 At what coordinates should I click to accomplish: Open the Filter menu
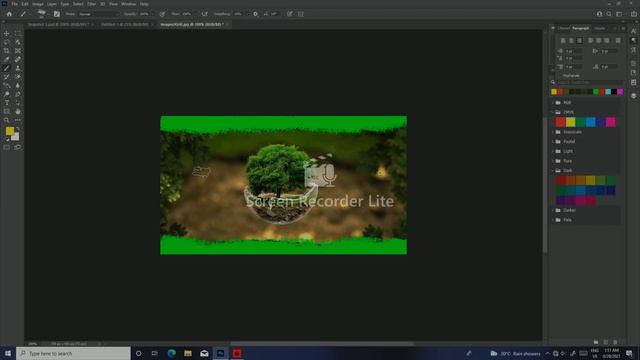point(91,4)
